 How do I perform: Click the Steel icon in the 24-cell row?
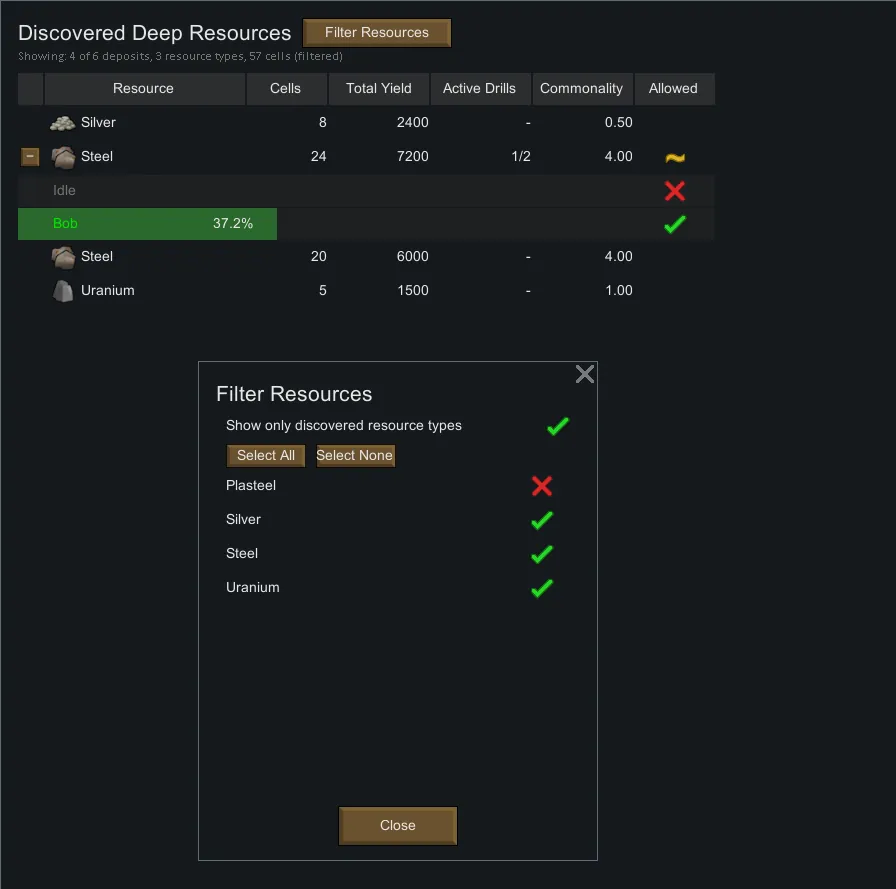pyautogui.click(x=63, y=157)
